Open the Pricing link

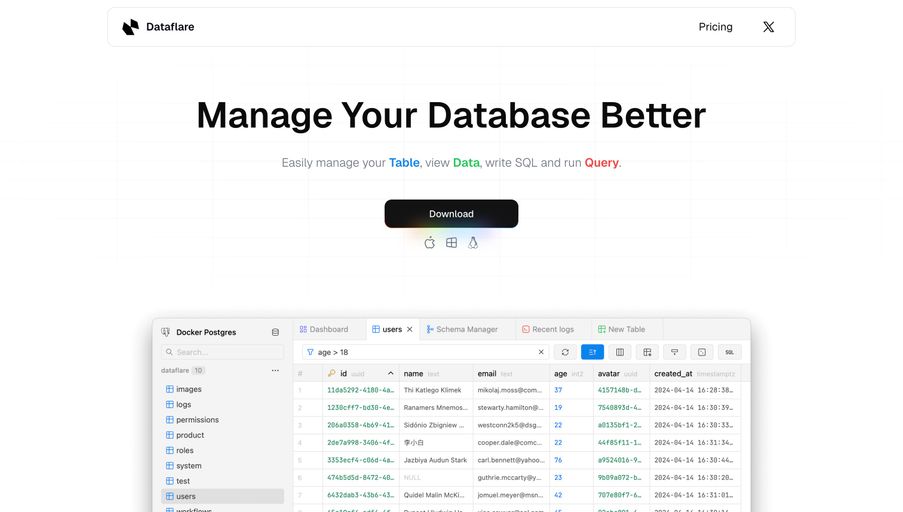pos(715,27)
